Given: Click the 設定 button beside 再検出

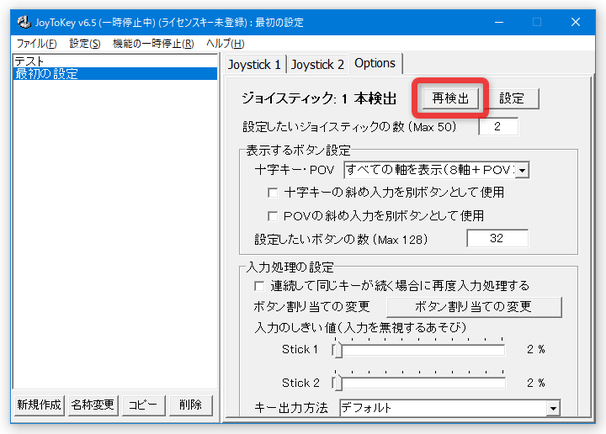Looking at the screenshot, I should 511,98.
